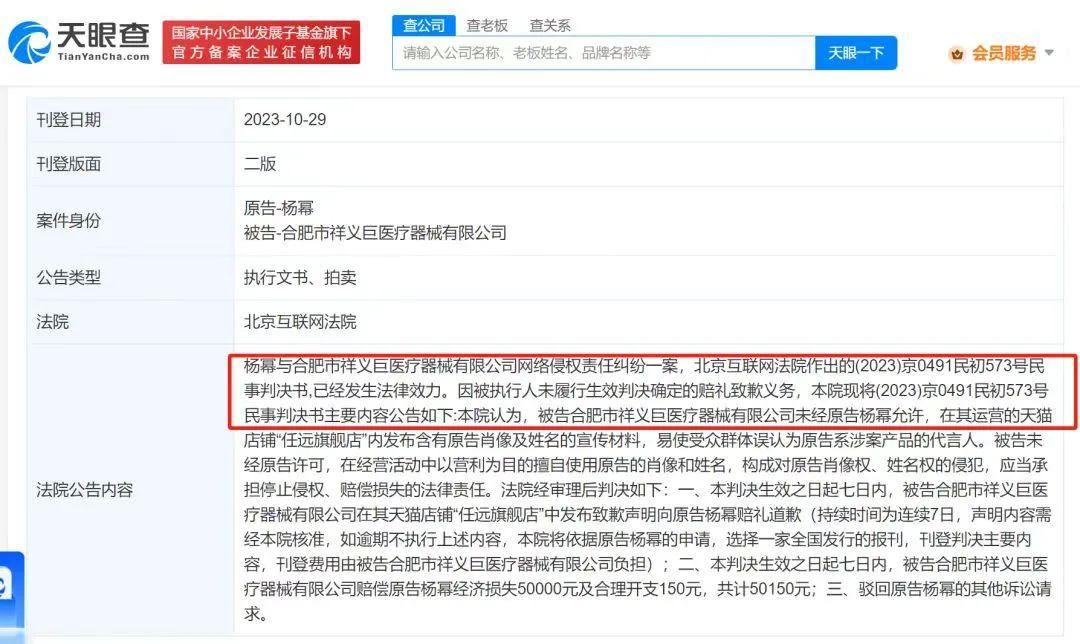Switch to the 查老板 tab
The height and width of the screenshot is (644, 1080).
[487, 25]
